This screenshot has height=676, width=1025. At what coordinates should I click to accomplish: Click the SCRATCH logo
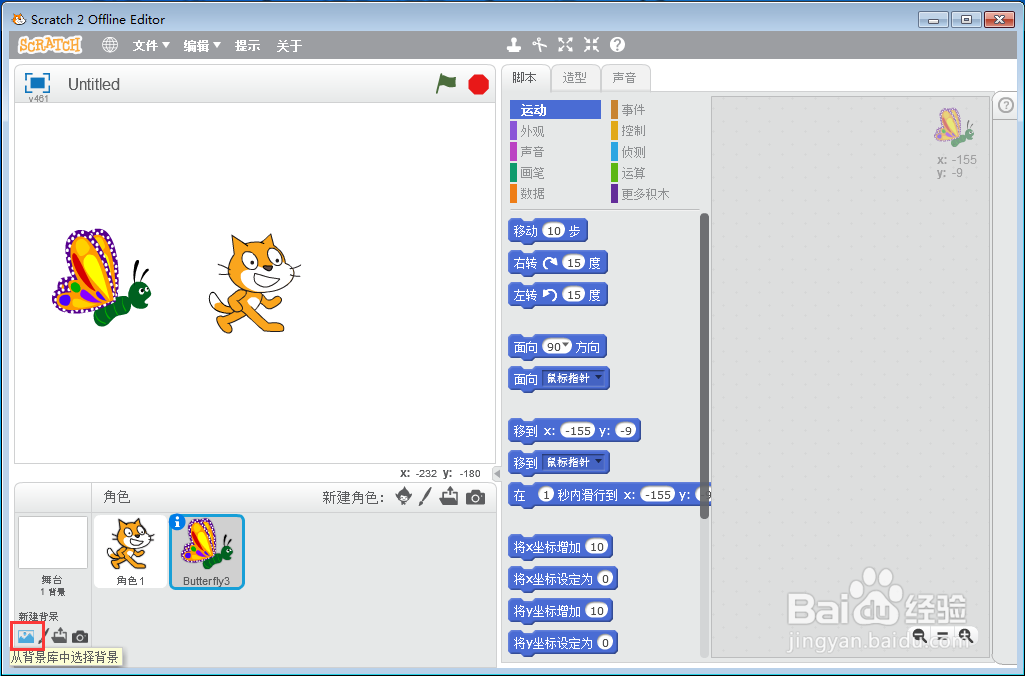tap(50, 44)
